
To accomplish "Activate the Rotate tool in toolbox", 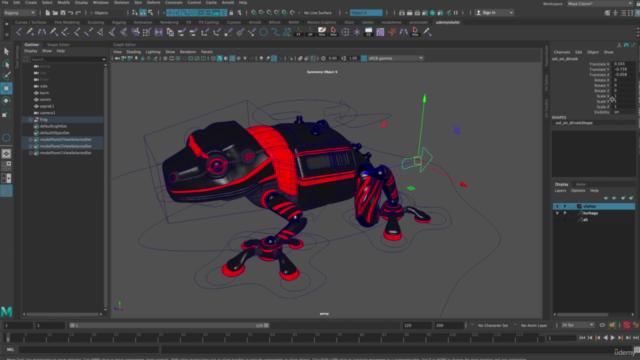I will pos(6,100).
